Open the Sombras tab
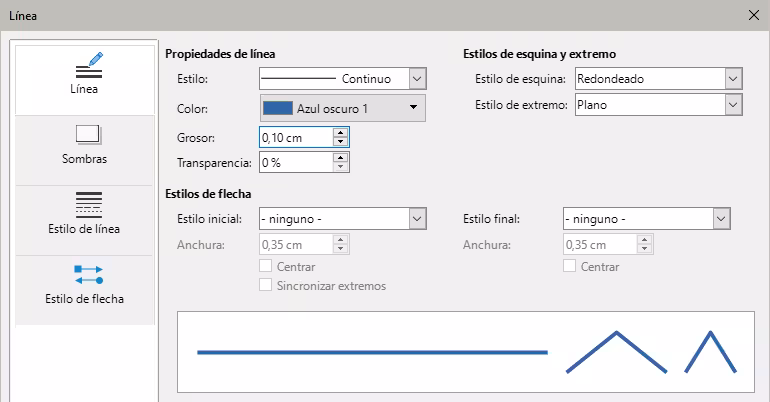The height and width of the screenshot is (402, 770). [x=84, y=150]
